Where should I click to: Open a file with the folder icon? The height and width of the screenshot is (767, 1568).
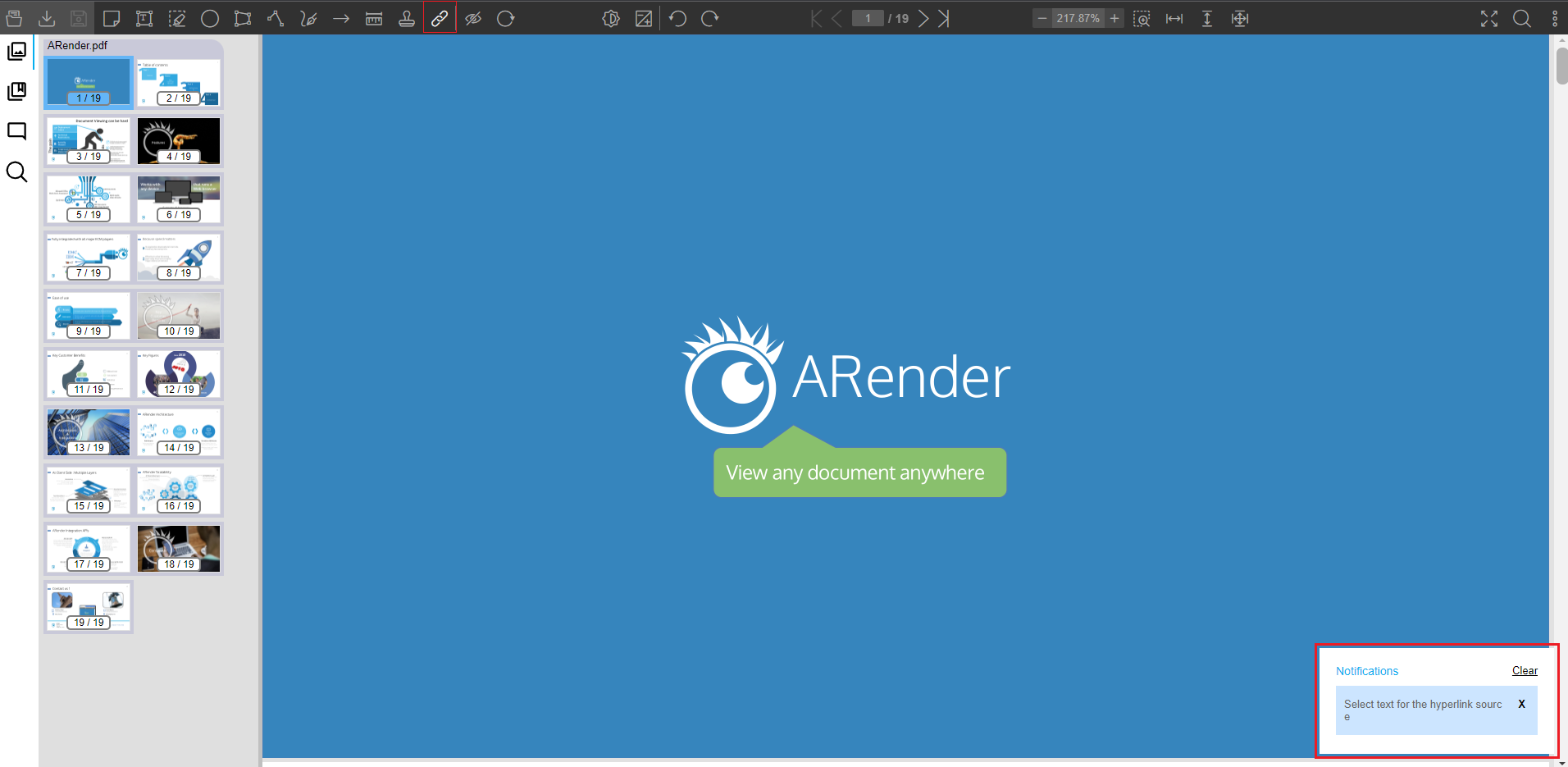coord(14,18)
